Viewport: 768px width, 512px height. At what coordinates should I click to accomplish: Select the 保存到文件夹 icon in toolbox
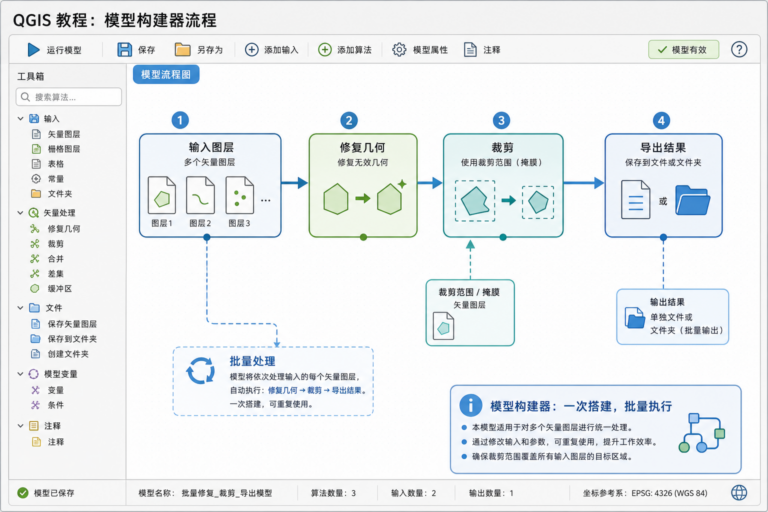coord(36,339)
